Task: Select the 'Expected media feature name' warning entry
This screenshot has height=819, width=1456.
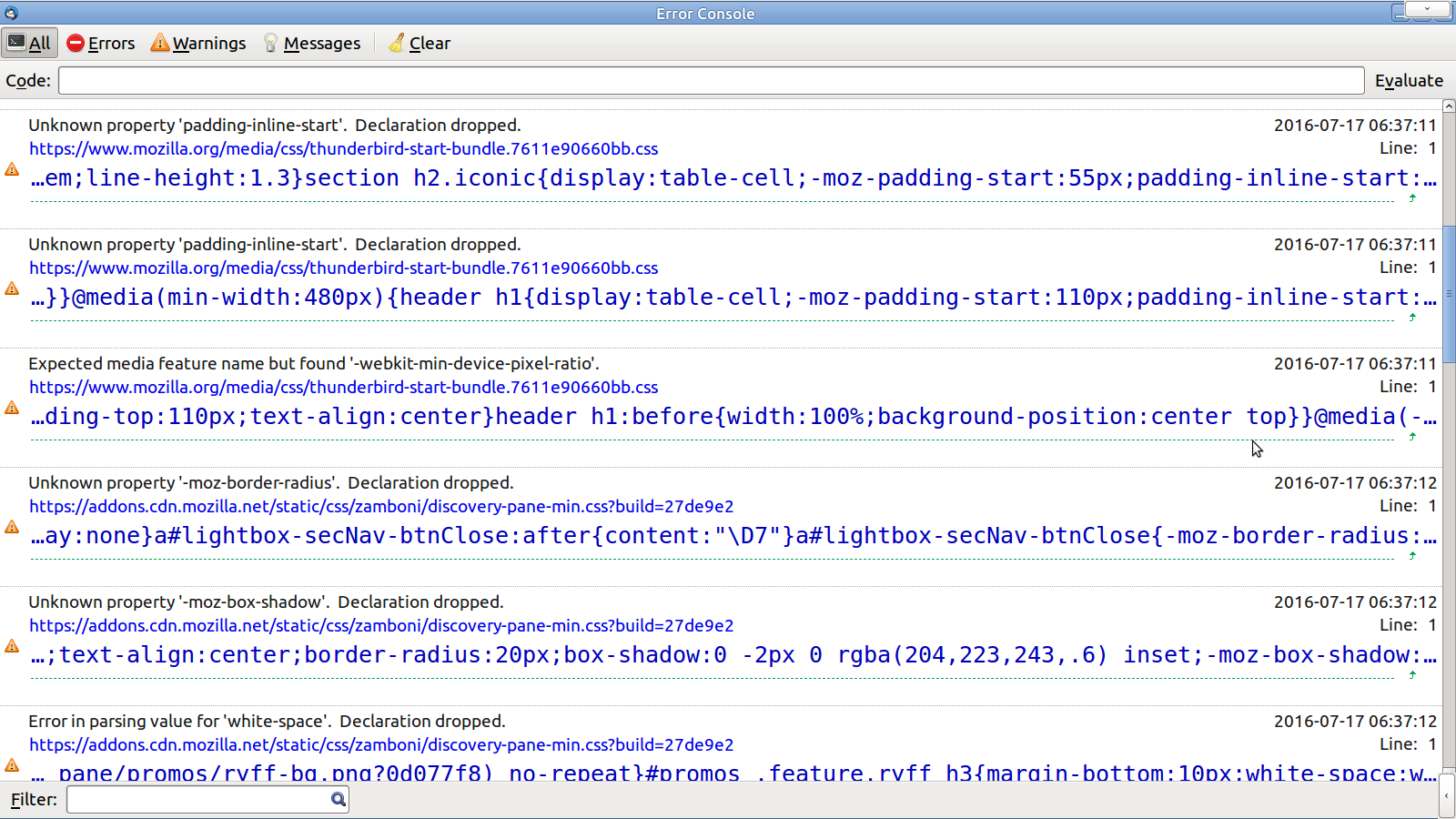Action: pos(313,364)
